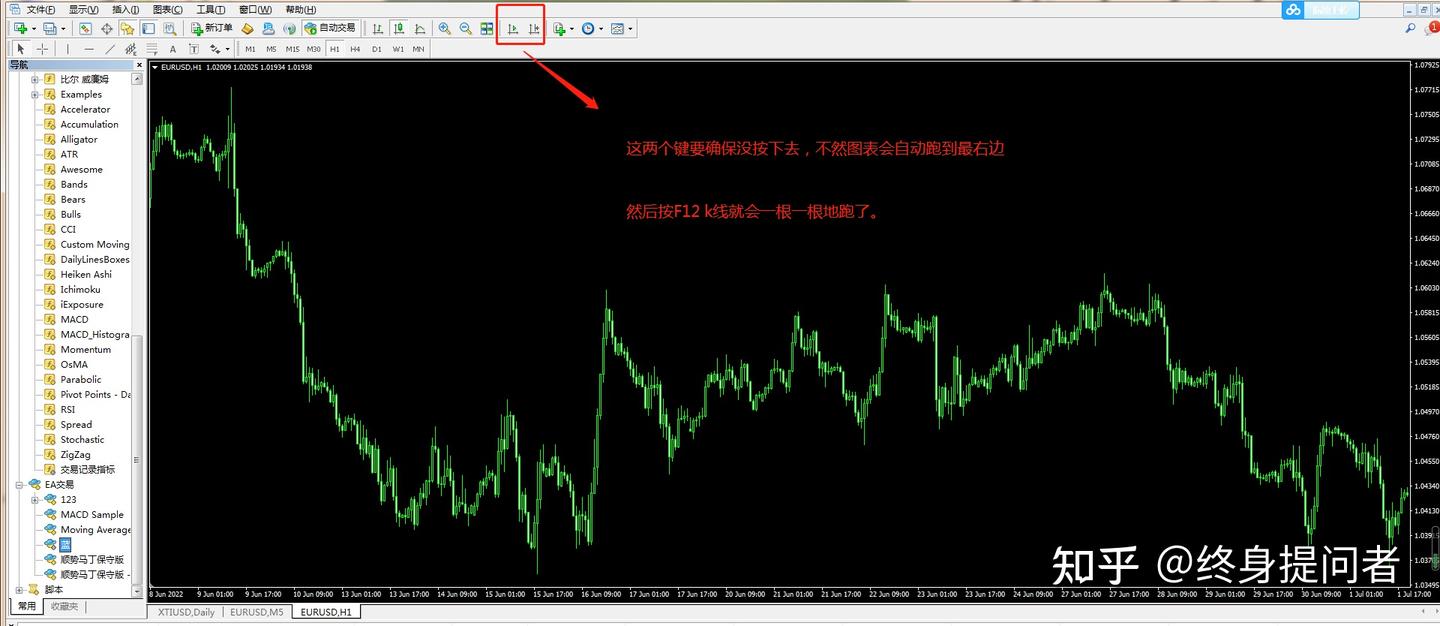Screen dimensions: 1440x626
Task: Toggle the Auto Scroll button
Action: pos(513,28)
